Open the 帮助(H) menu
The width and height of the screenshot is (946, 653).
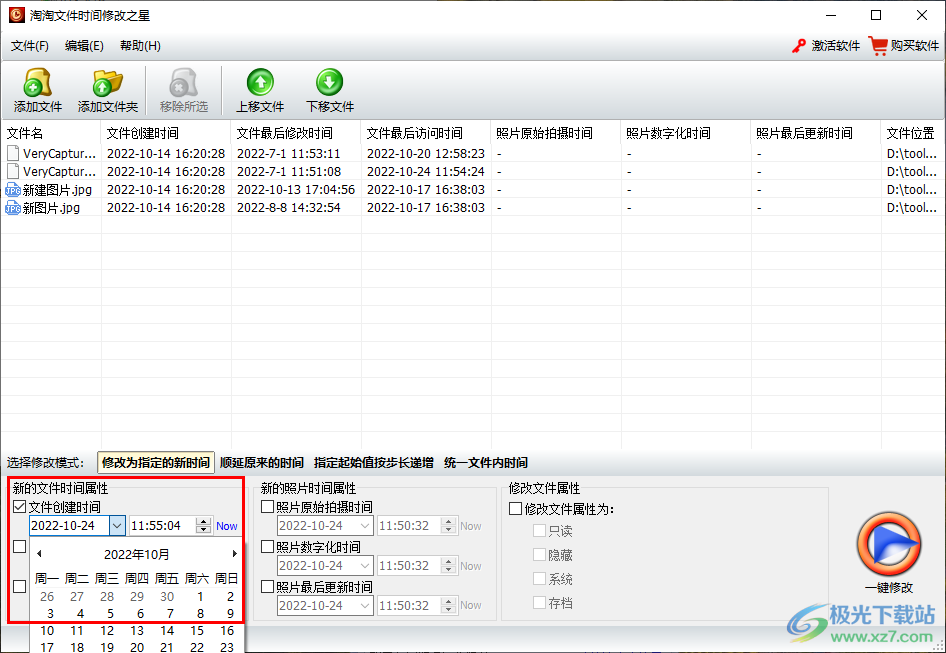[140, 46]
